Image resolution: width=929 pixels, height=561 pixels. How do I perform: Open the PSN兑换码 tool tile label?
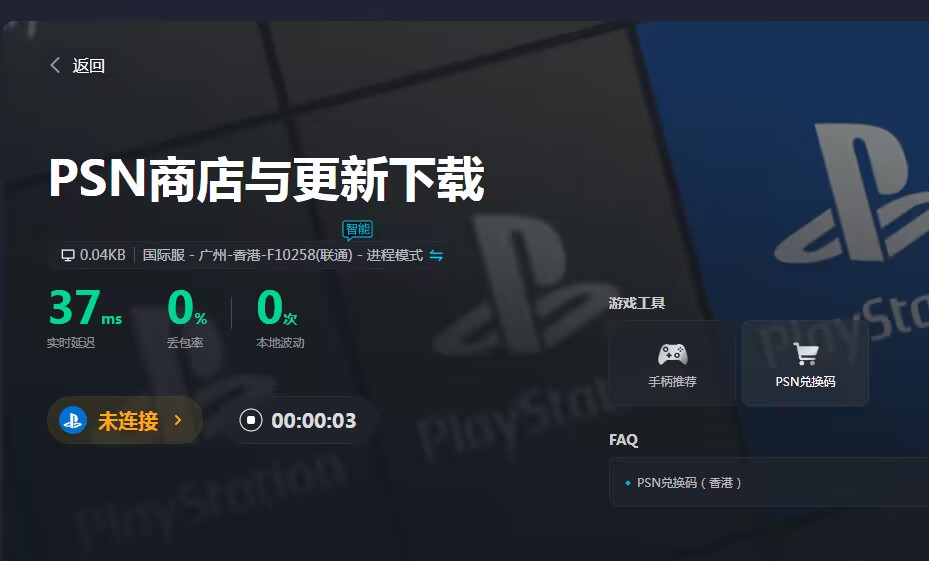click(x=805, y=381)
